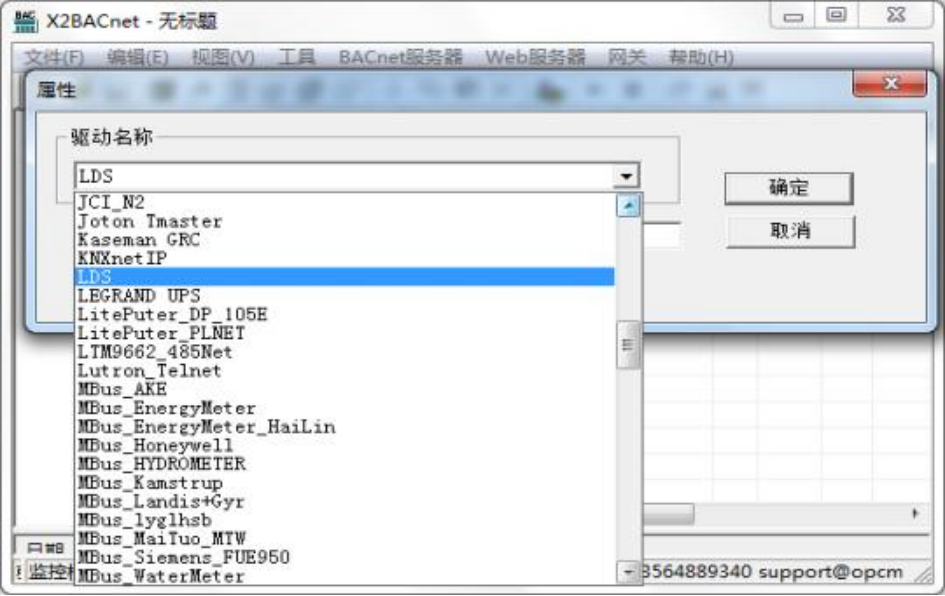
Task: Select LitePuter_PLNET driver
Action: tap(345, 333)
